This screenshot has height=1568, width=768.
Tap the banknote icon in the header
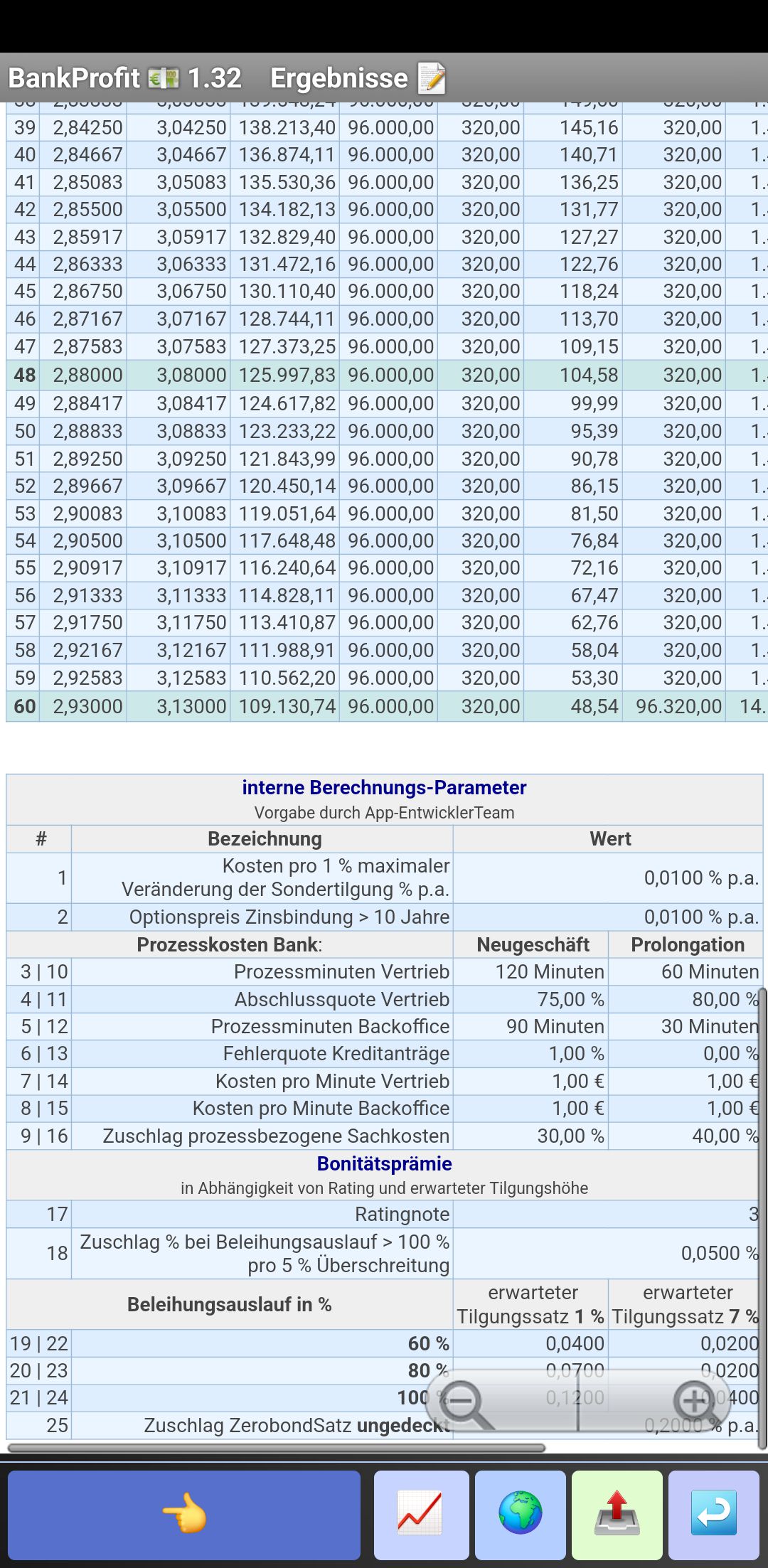(x=164, y=78)
